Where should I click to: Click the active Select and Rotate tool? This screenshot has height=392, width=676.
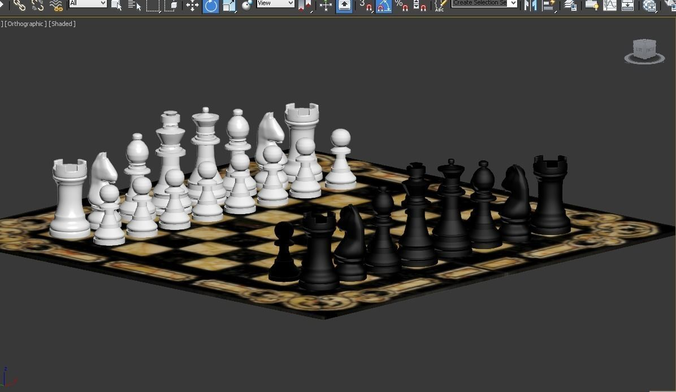tap(211, 6)
